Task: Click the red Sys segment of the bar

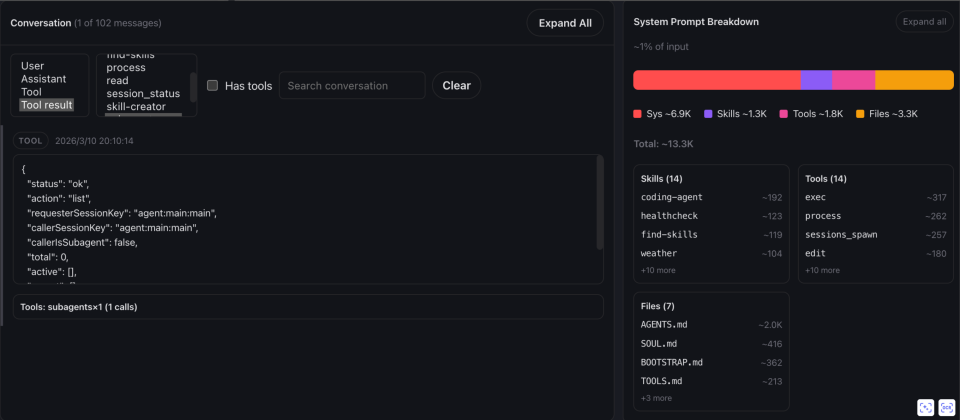Action: (716, 80)
